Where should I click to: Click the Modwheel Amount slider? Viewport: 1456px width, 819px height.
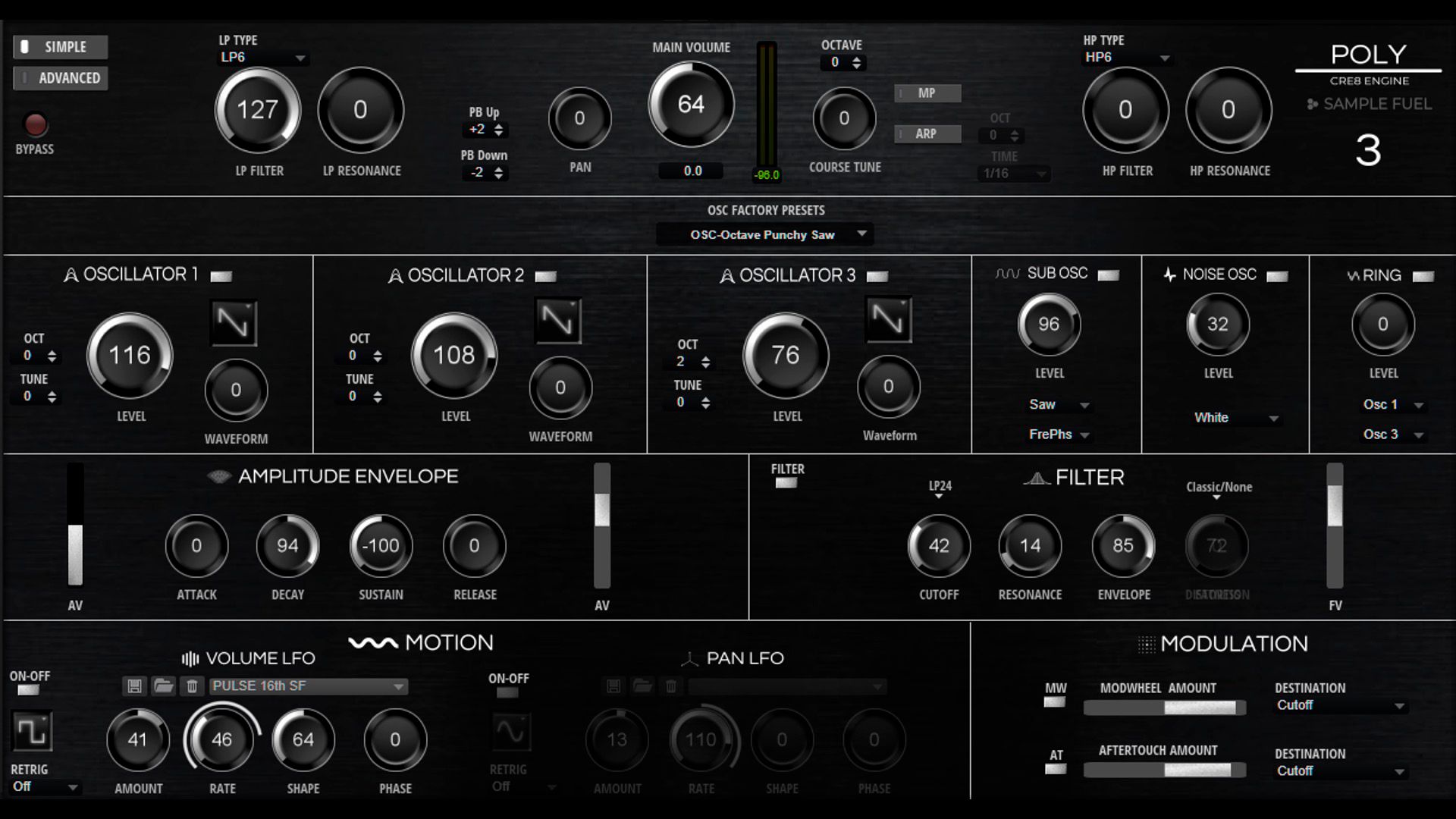(x=1164, y=708)
